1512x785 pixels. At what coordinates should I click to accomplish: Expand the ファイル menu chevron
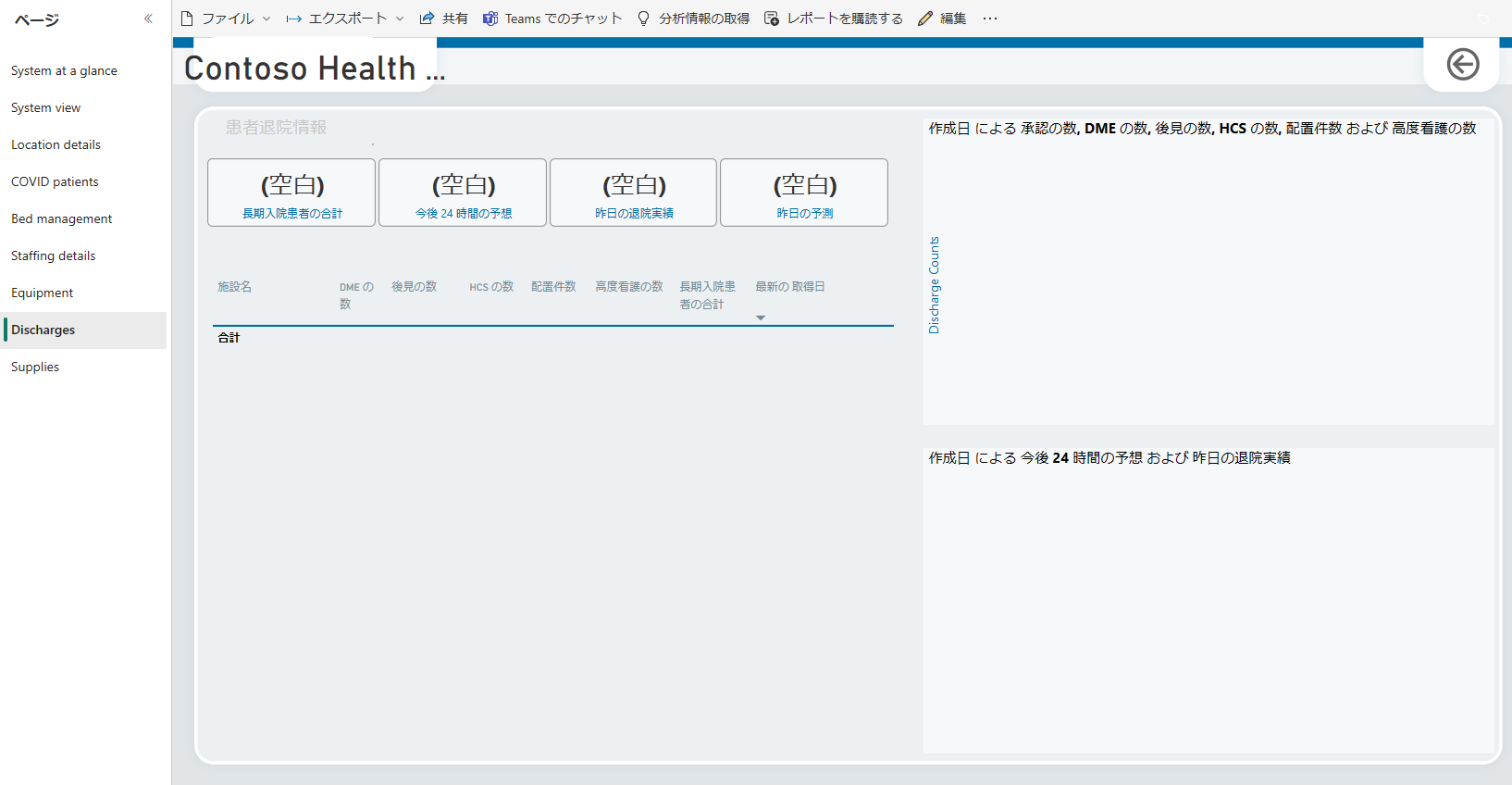pyautogui.click(x=266, y=19)
